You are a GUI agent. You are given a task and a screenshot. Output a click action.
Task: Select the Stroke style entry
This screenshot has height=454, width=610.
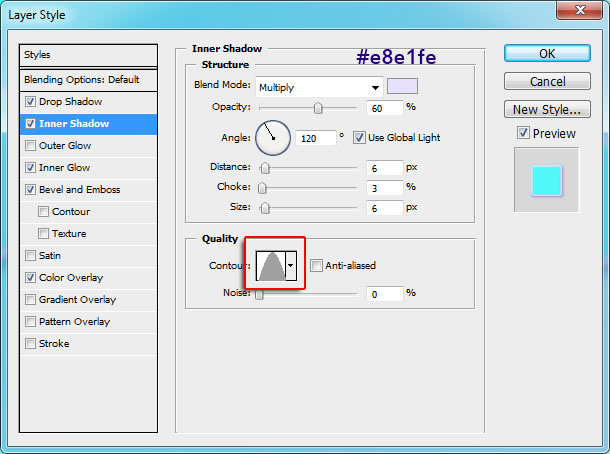(54, 344)
